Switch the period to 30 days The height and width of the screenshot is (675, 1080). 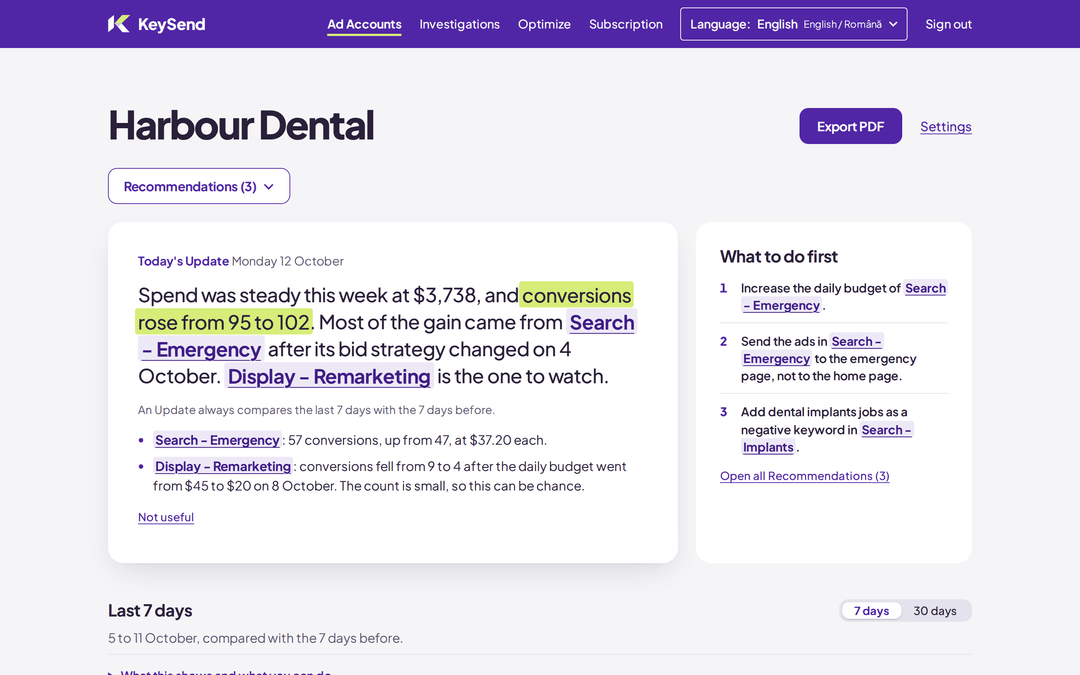(x=935, y=611)
